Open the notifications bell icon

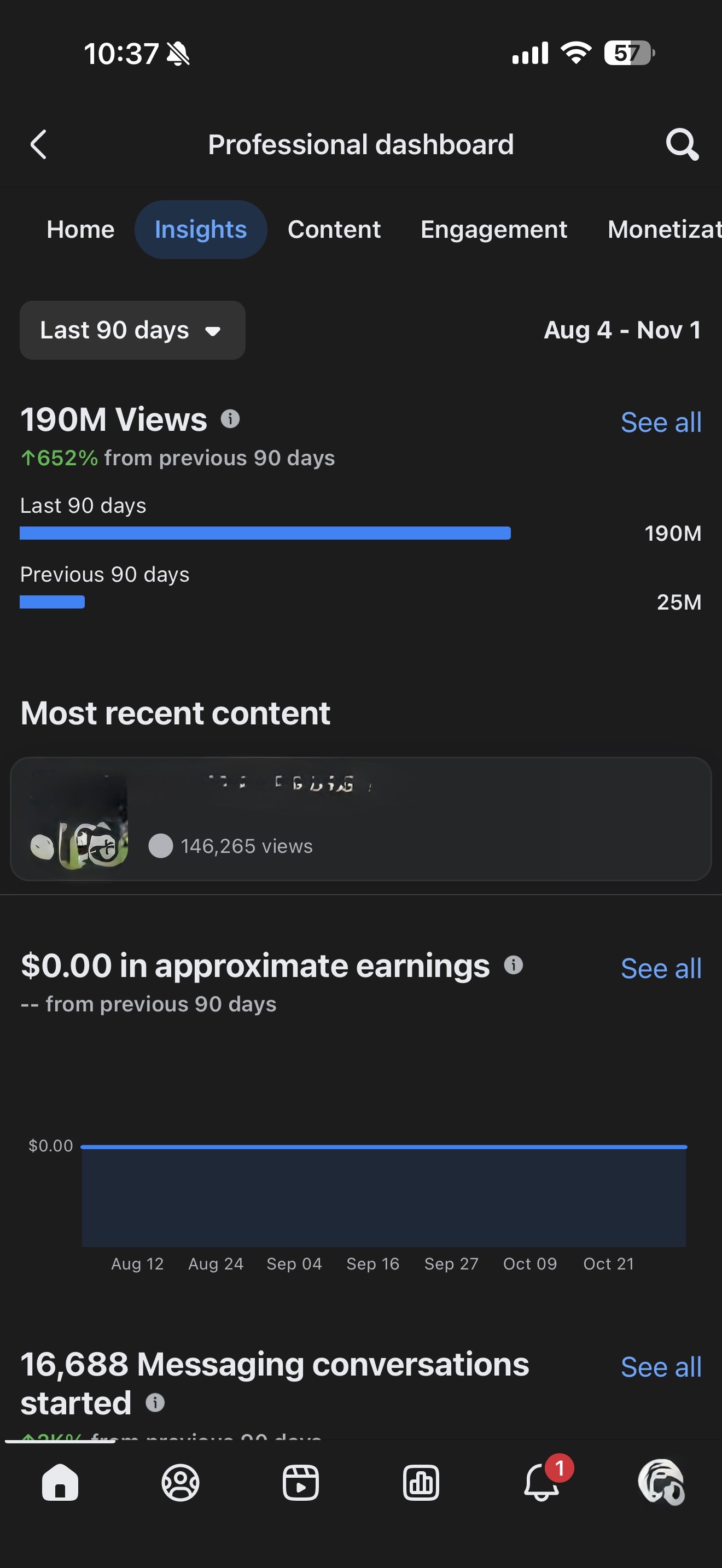541,1483
